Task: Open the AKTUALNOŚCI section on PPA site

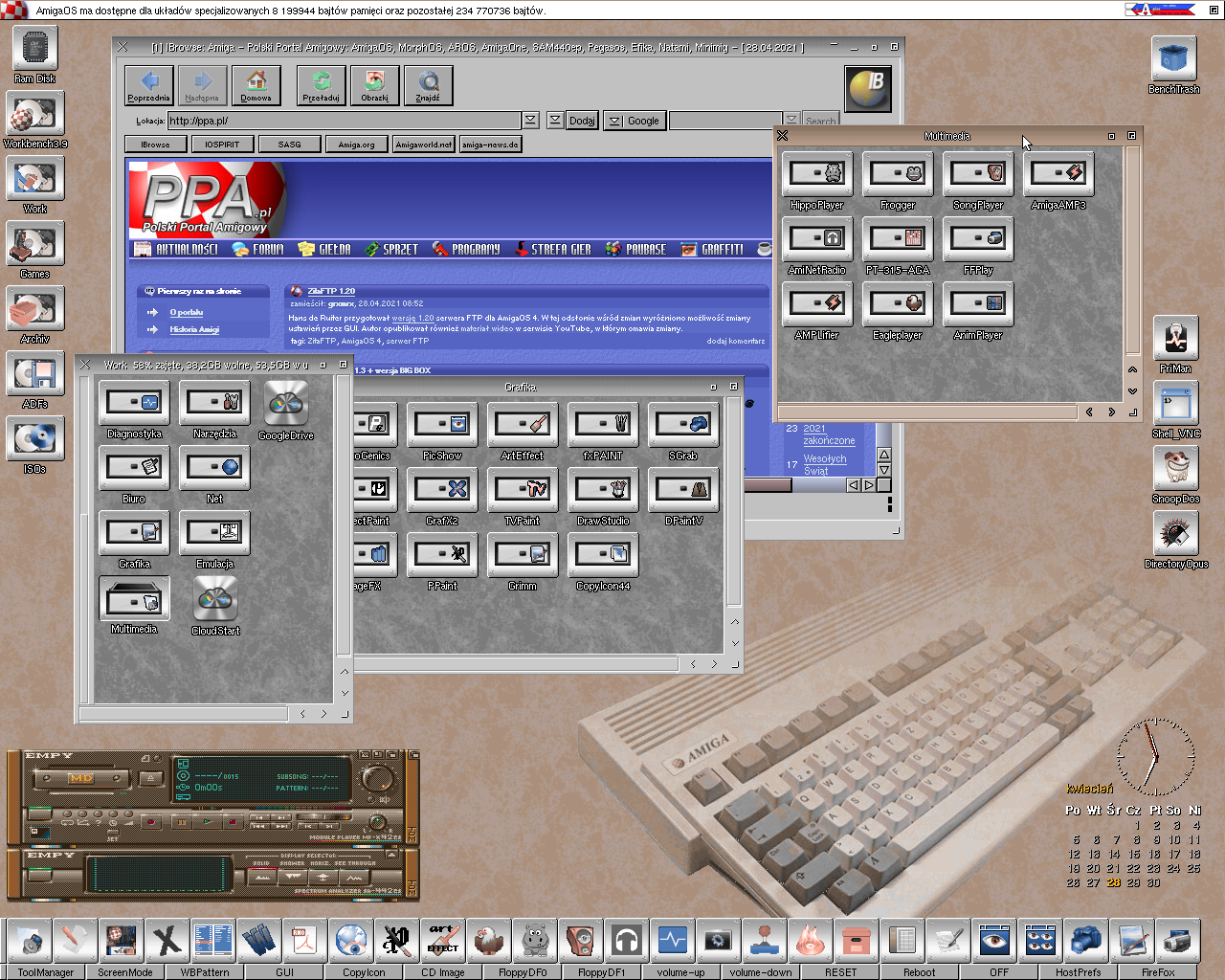Action: [x=177, y=249]
